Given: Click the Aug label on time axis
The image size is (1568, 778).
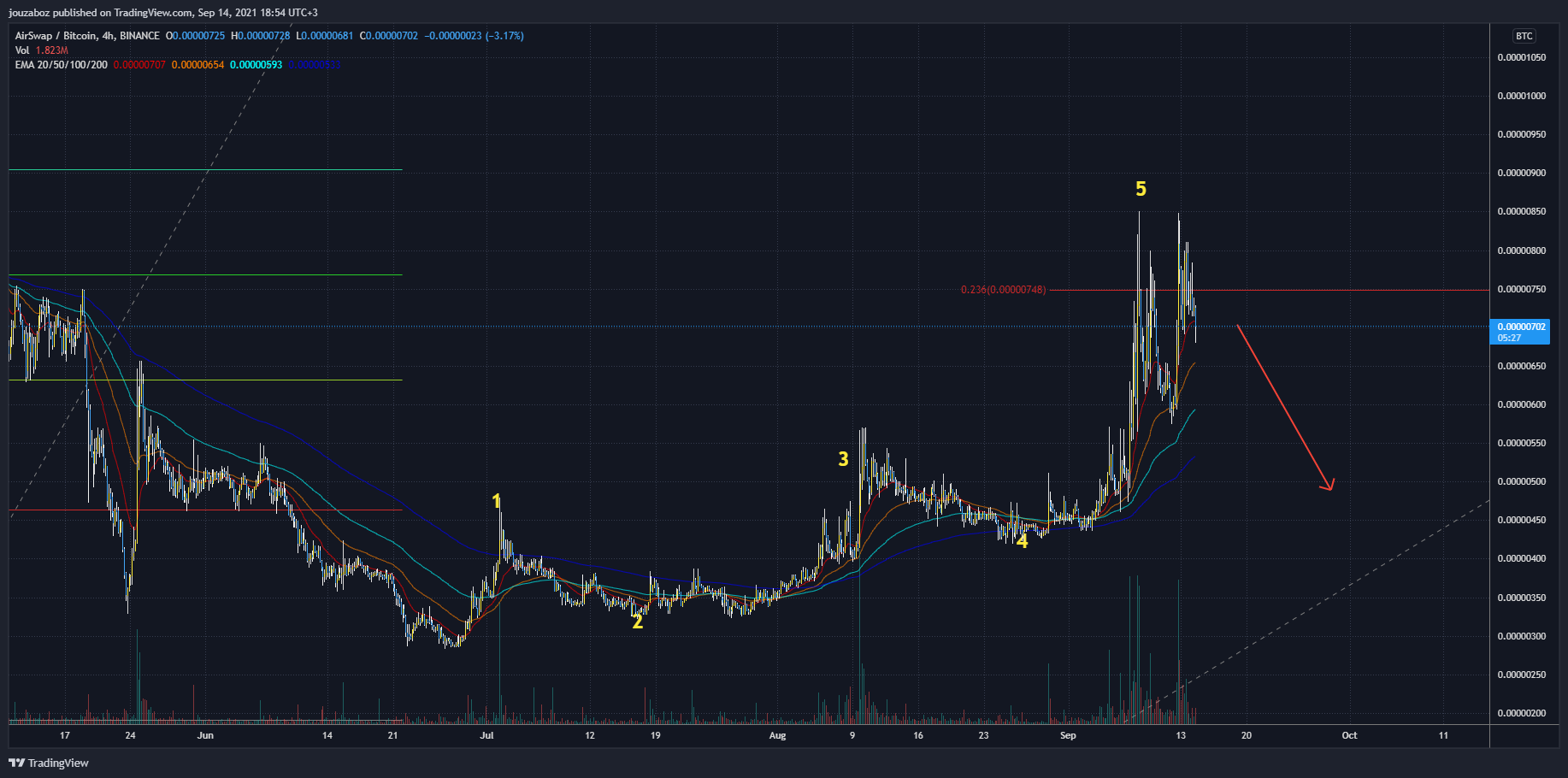Looking at the screenshot, I should (x=777, y=735).
